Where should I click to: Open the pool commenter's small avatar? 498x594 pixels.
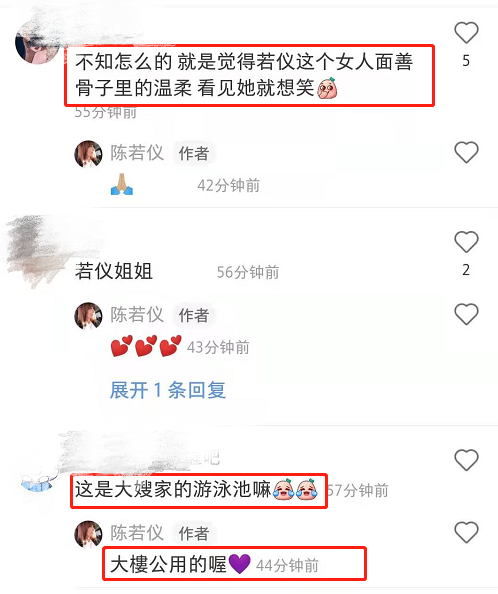(37, 481)
